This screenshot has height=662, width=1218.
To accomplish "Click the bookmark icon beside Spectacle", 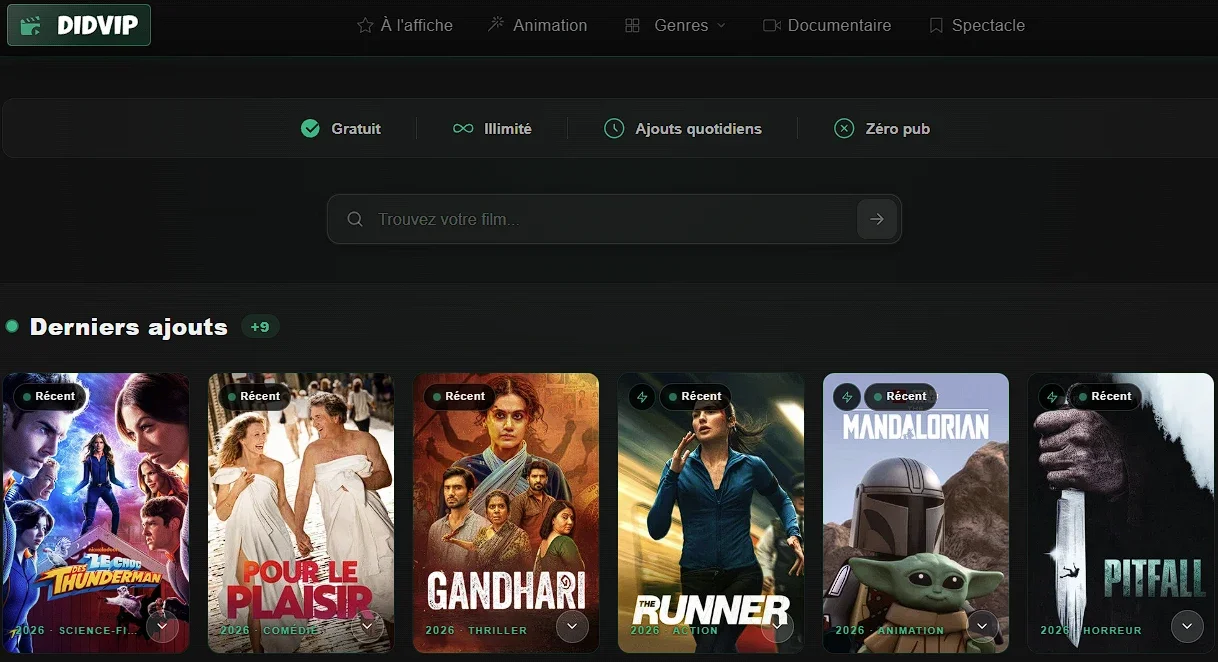I will click(x=936, y=25).
